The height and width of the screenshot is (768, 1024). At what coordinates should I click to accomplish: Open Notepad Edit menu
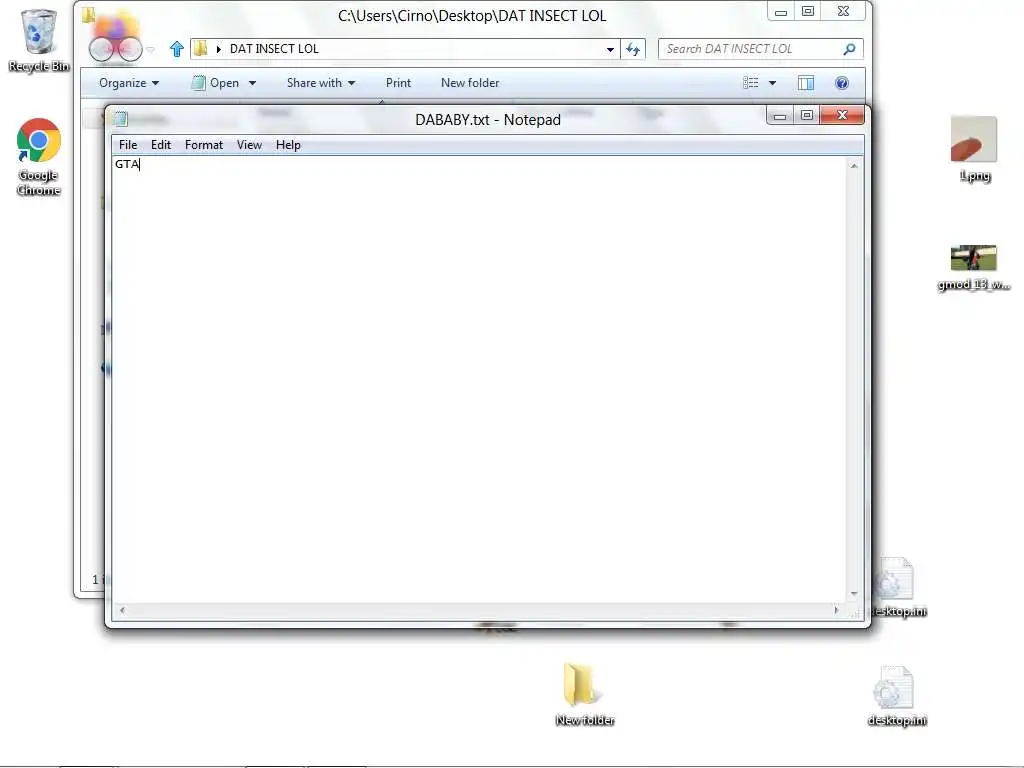(161, 145)
